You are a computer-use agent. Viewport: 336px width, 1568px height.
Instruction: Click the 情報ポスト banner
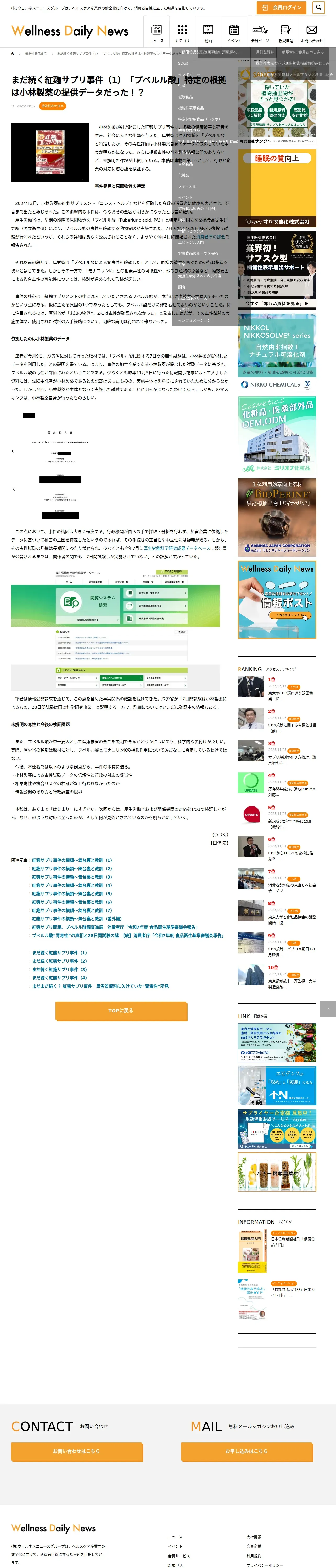coord(277,599)
